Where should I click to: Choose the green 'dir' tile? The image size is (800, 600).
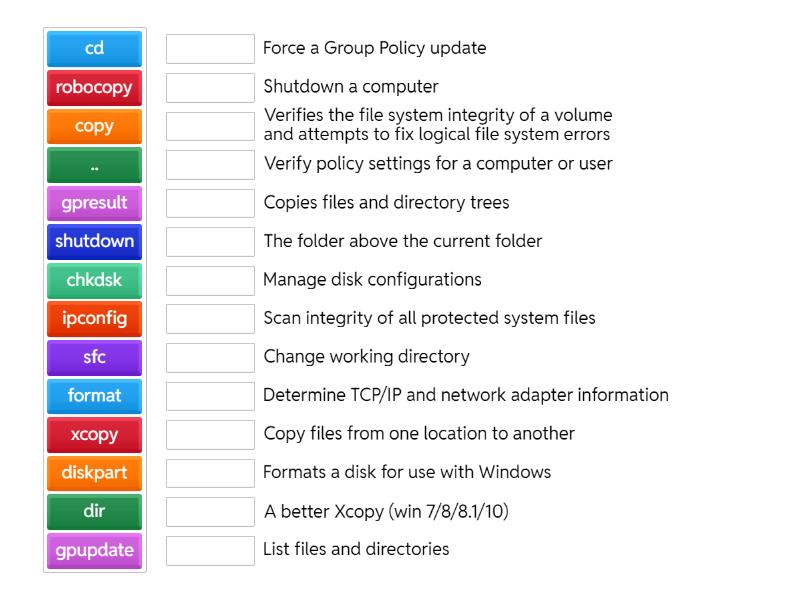click(94, 511)
